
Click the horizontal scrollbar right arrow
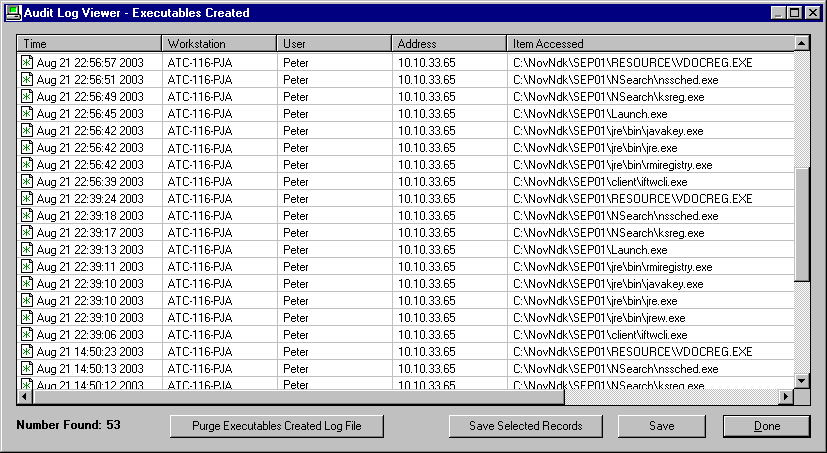coord(786,396)
